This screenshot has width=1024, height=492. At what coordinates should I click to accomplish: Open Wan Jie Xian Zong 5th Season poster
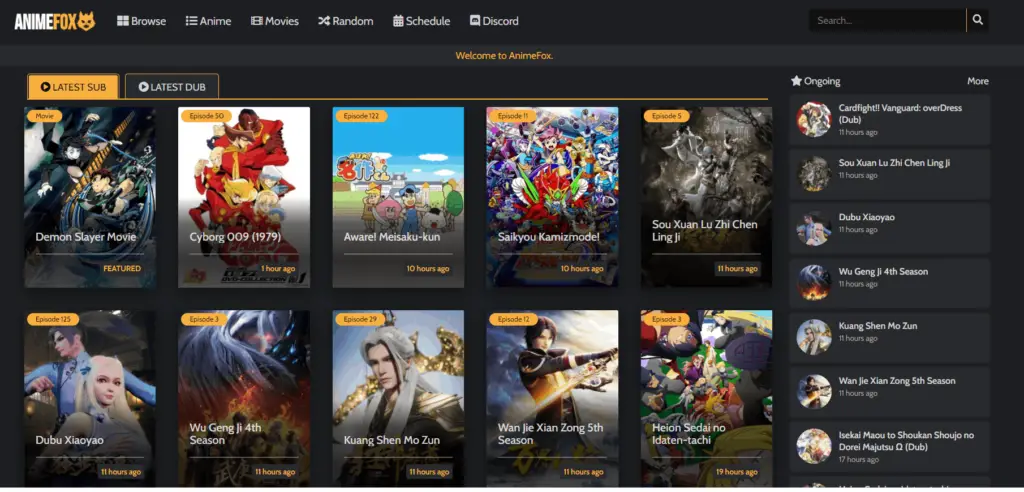coord(552,399)
